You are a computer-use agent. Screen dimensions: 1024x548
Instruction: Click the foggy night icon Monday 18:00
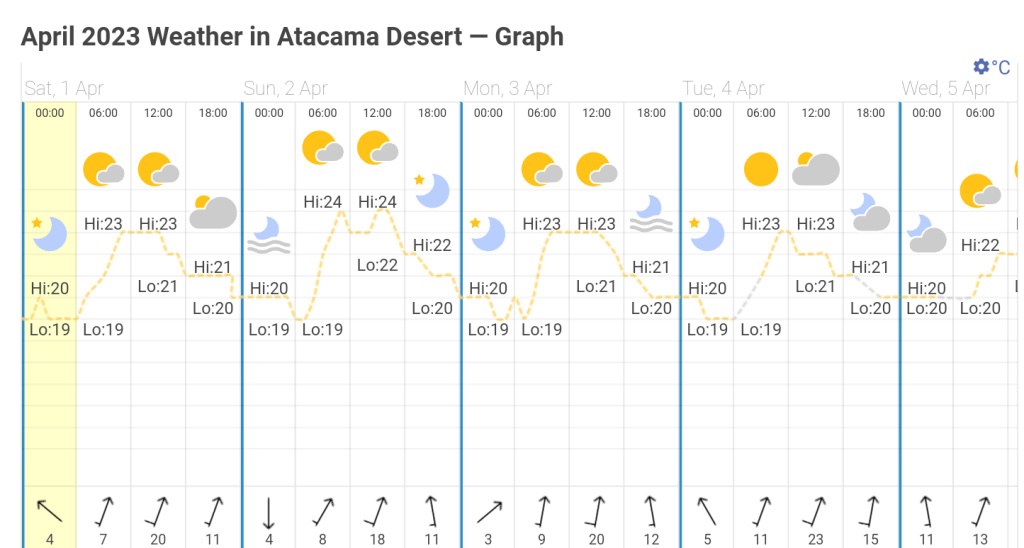[x=651, y=214]
